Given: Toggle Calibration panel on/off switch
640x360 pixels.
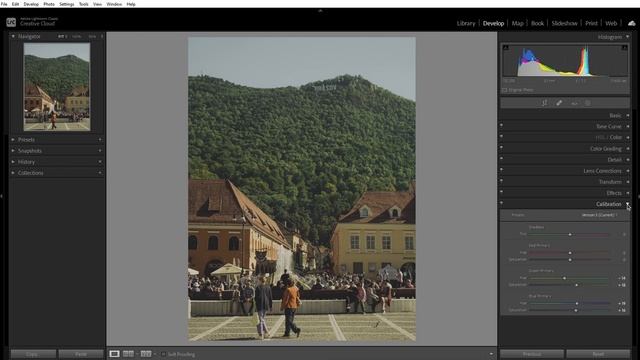Looking at the screenshot, I should point(501,202).
